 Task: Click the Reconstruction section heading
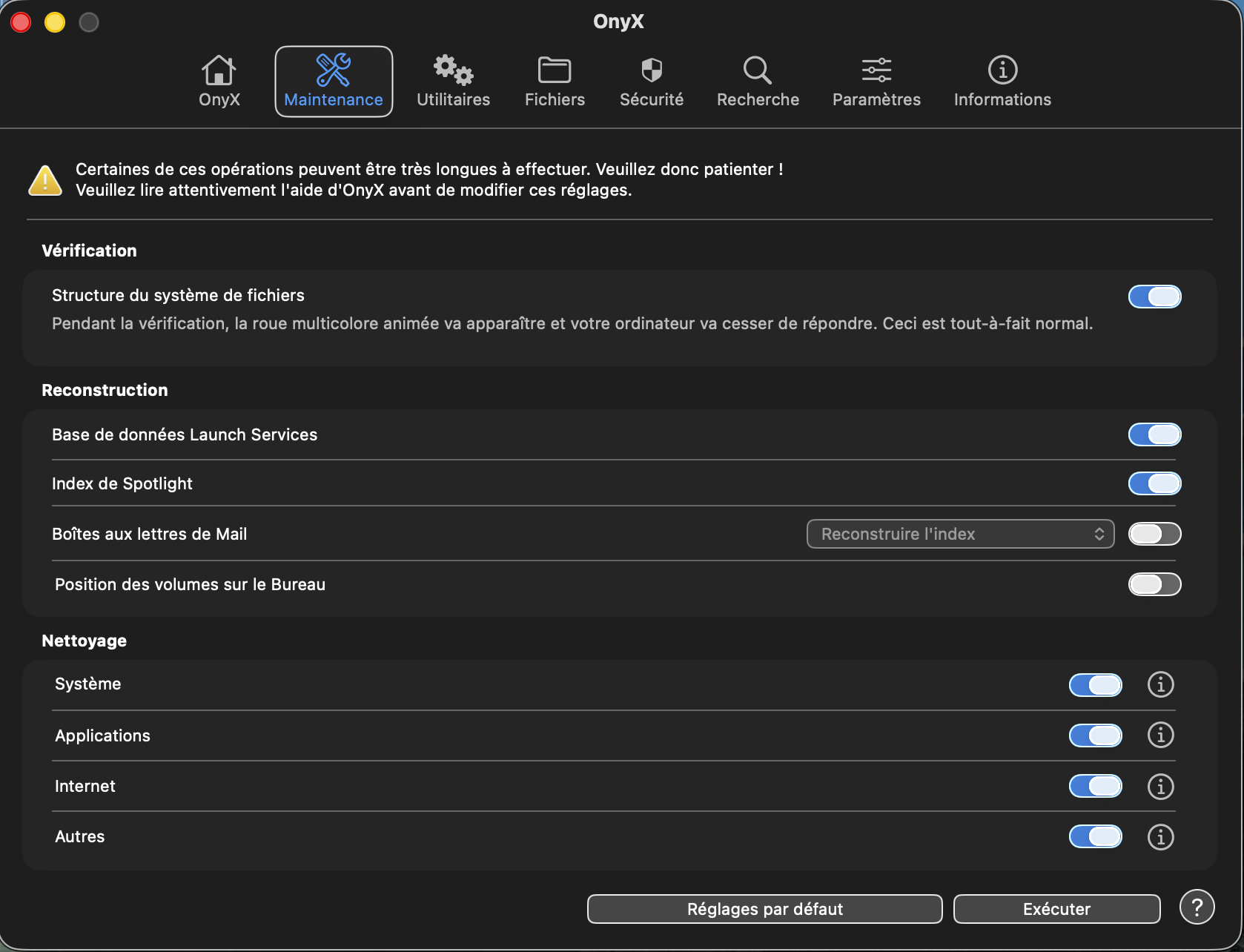105,390
